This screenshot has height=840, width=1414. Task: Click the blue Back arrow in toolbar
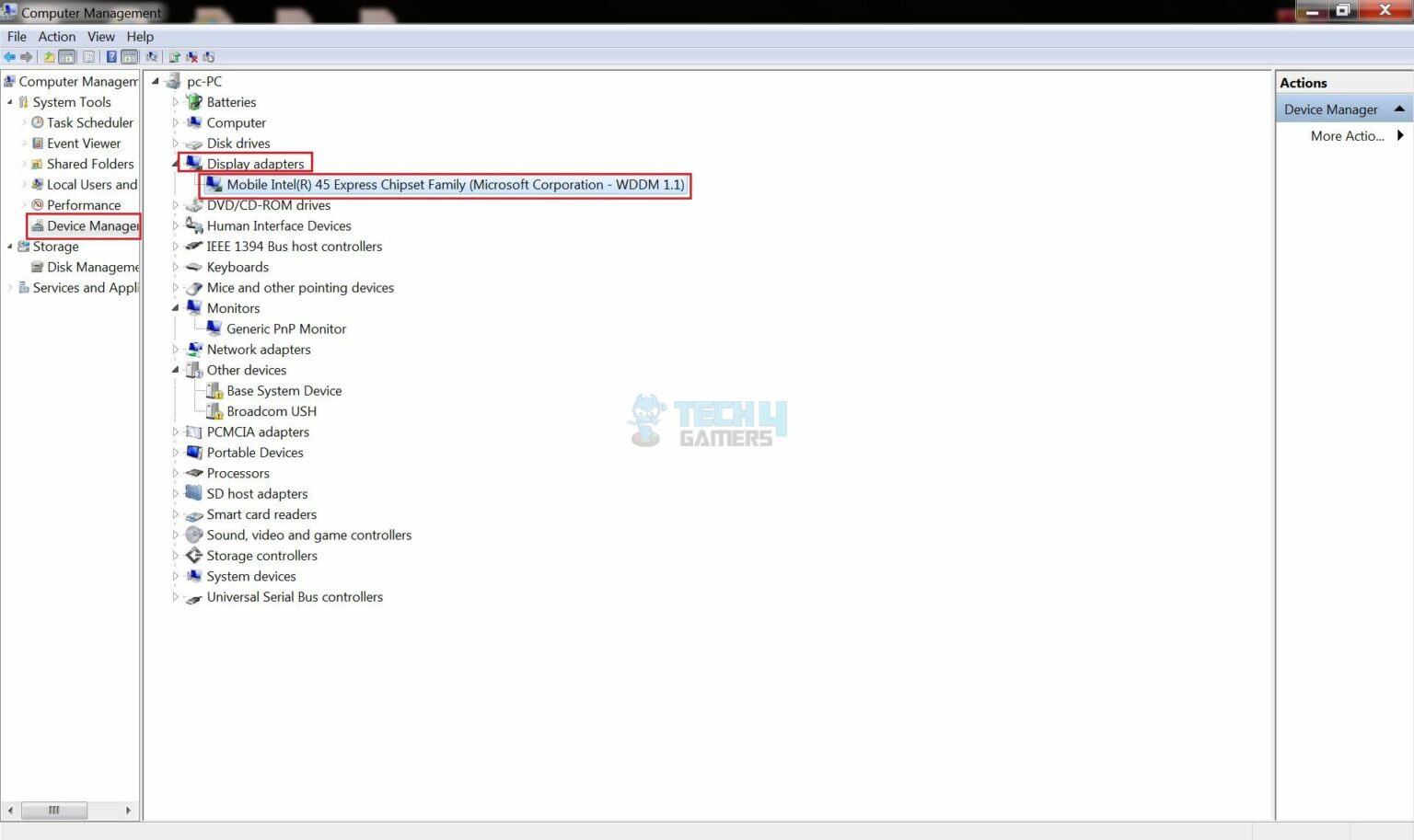click(9, 57)
